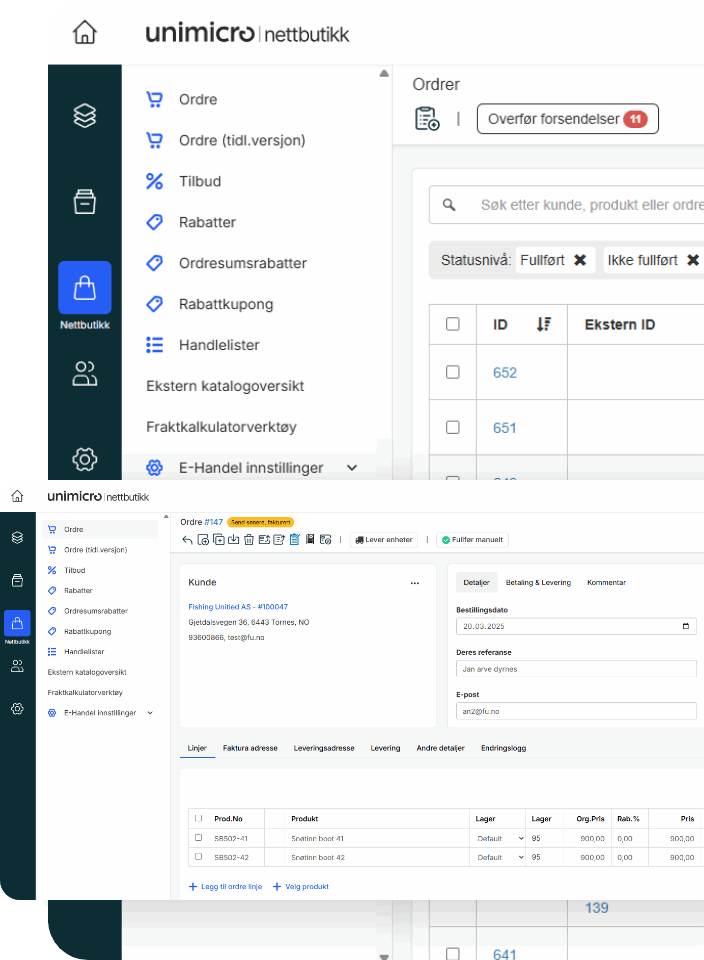Open Lager dropdown for Snøtinn boot 42
Screen dimensions: 704x960
499,857
